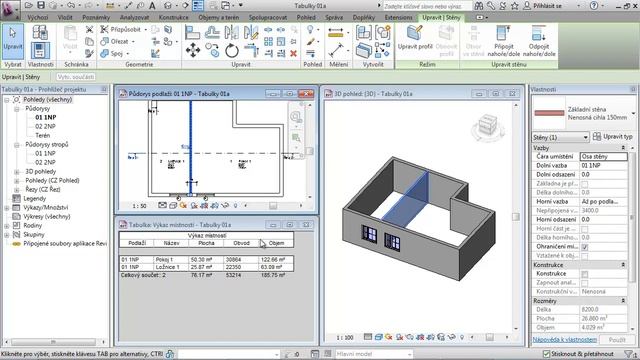Click the Mirror draw-axis icon

pyautogui.click(x=251, y=32)
